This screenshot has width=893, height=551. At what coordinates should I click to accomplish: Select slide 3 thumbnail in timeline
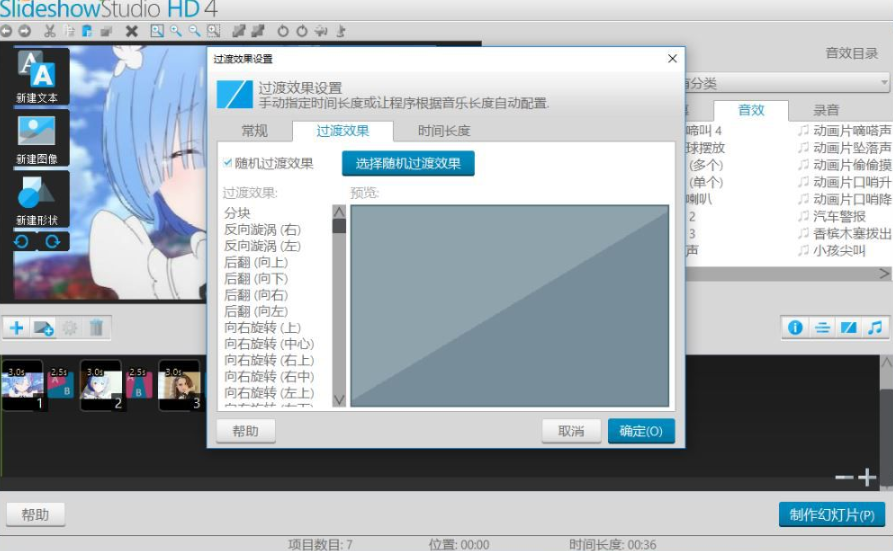(179, 385)
